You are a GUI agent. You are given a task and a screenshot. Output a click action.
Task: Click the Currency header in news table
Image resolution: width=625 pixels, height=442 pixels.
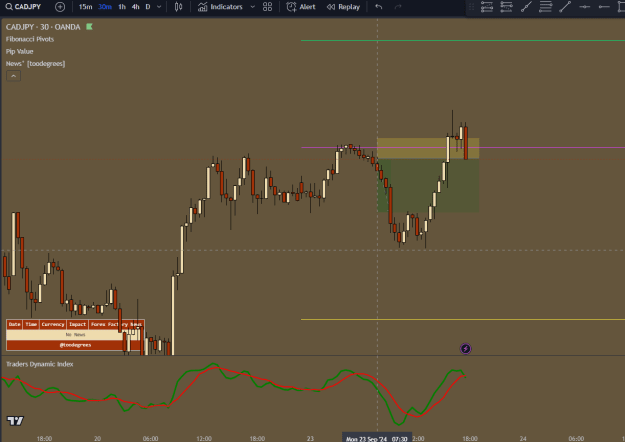tap(53, 324)
